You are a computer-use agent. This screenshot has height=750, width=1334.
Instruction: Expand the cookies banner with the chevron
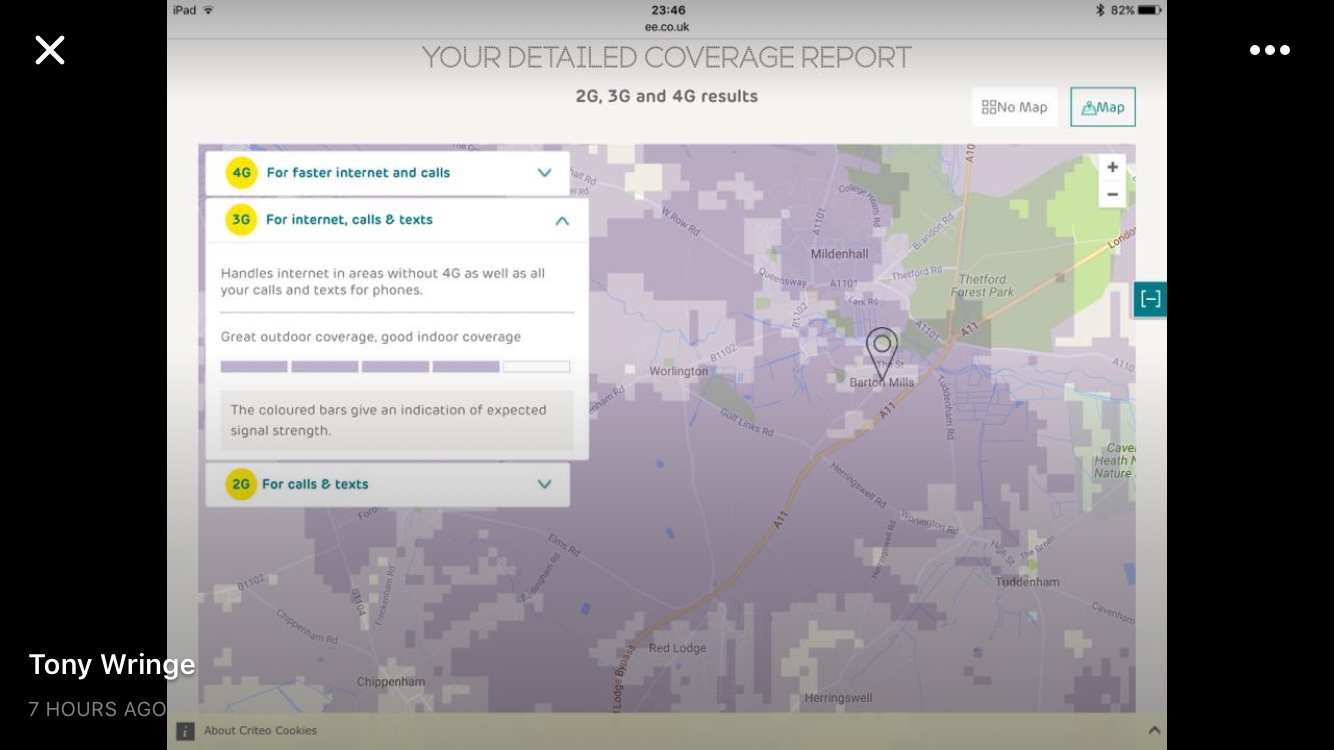(1154, 731)
